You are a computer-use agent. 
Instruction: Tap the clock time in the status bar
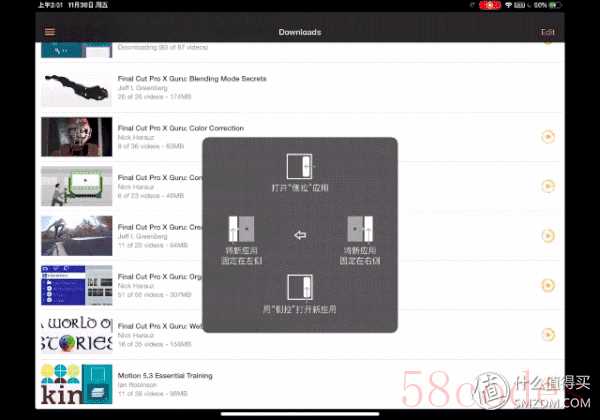50,5
